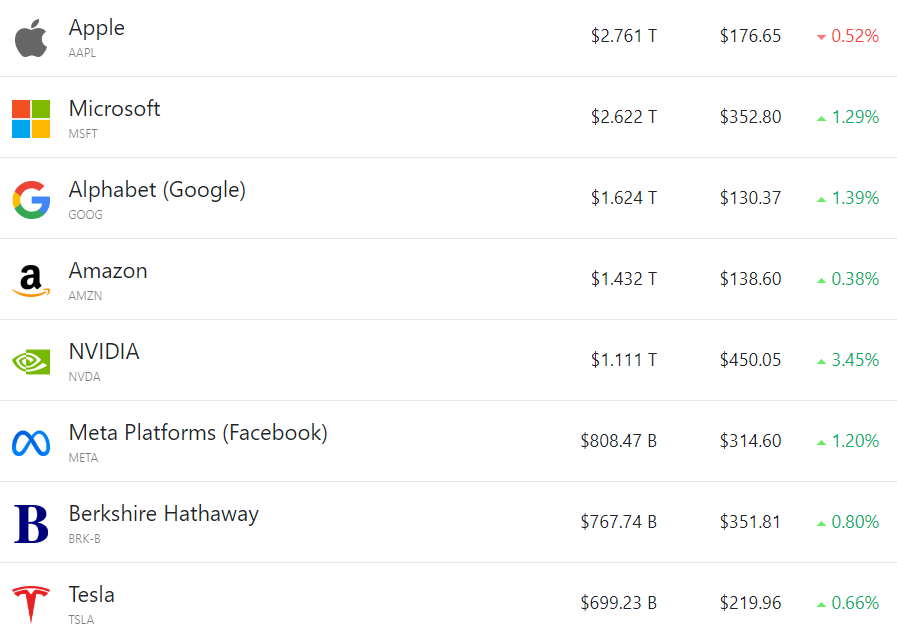Screen dimensions: 897x641
Task: Click the Microsoft four-color logo
Action: [x=31, y=119]
